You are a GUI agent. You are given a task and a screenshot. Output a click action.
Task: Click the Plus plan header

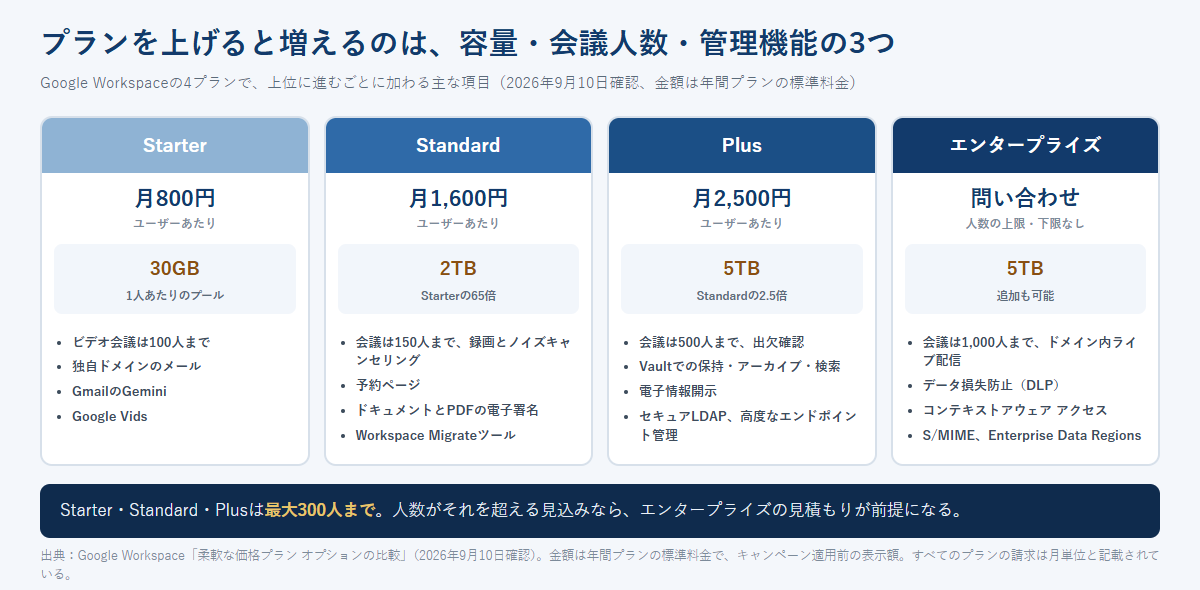click(x=742, y=145)
